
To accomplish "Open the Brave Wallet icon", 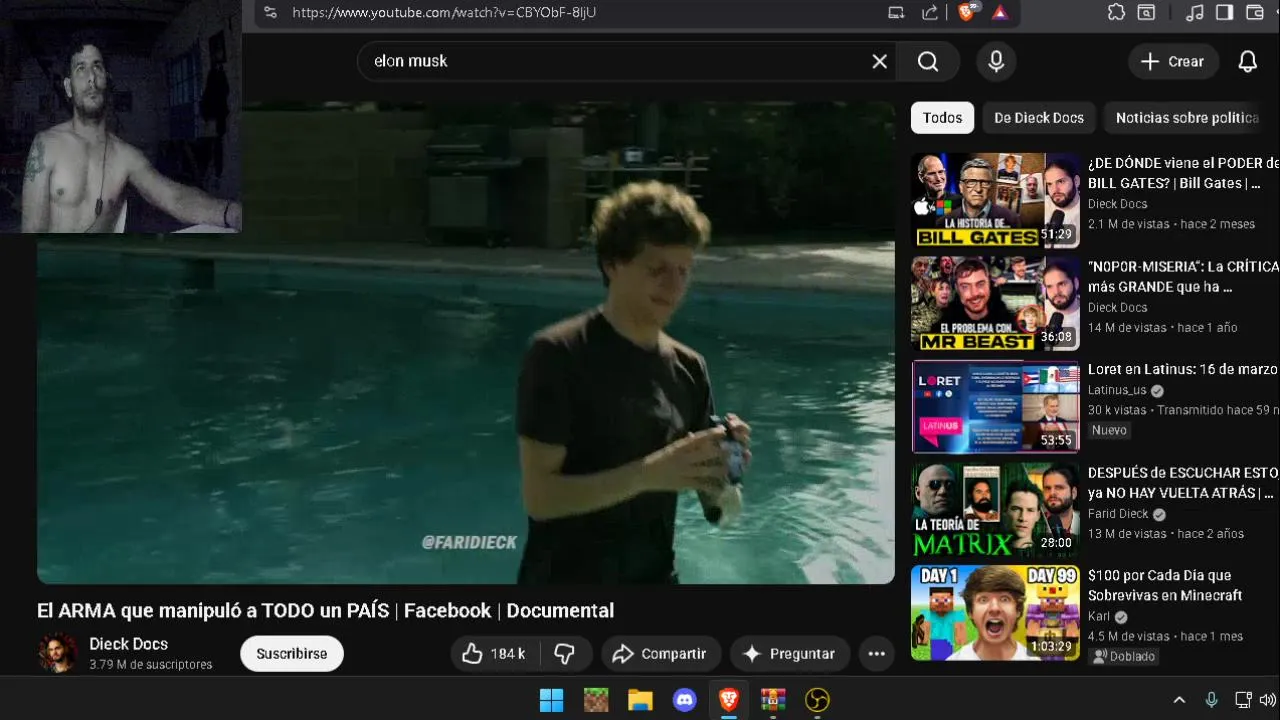I will pos(1255,13).
